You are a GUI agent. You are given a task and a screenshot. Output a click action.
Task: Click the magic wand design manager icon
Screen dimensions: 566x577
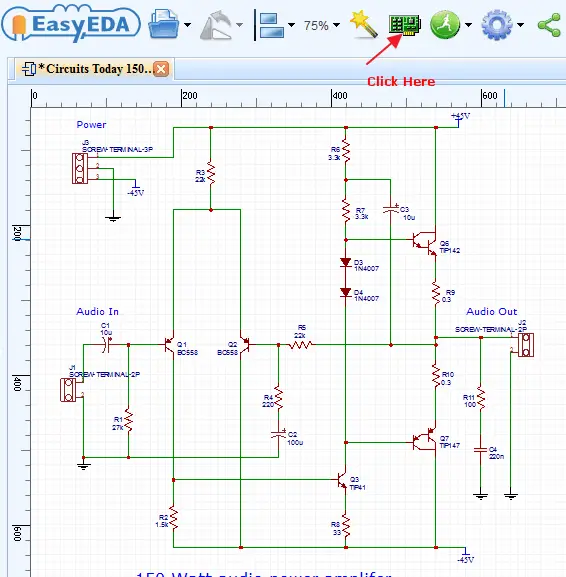[x=364, y=24]
